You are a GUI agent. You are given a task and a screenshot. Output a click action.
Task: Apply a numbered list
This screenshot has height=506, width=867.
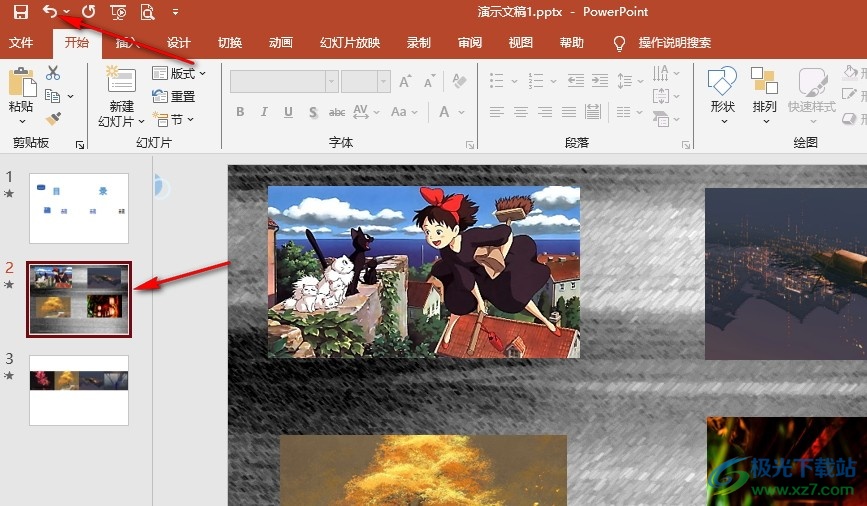point(536,81)
